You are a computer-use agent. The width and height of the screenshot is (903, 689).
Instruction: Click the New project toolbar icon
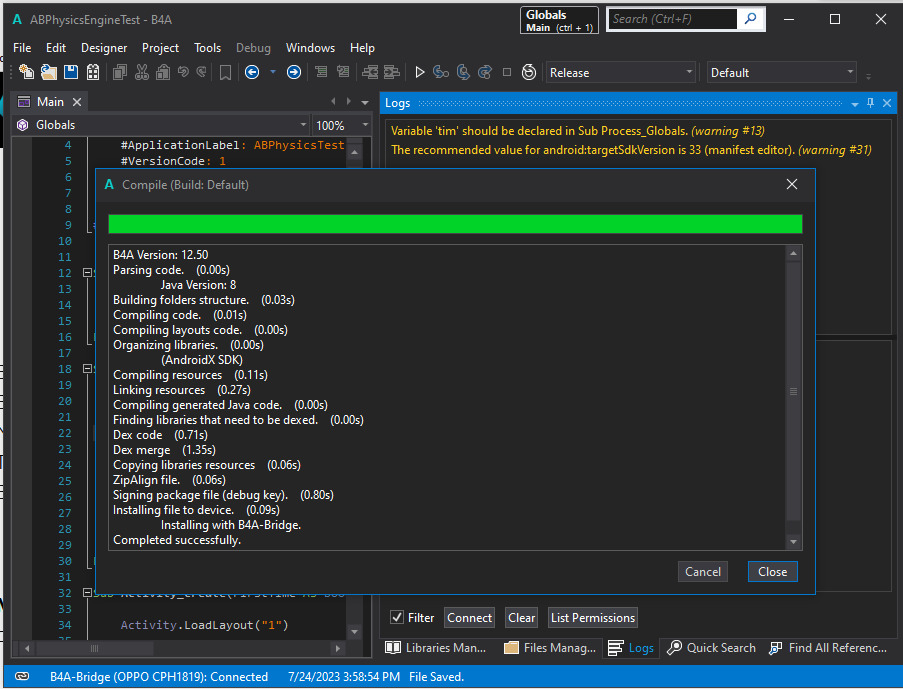pos(26,72)
